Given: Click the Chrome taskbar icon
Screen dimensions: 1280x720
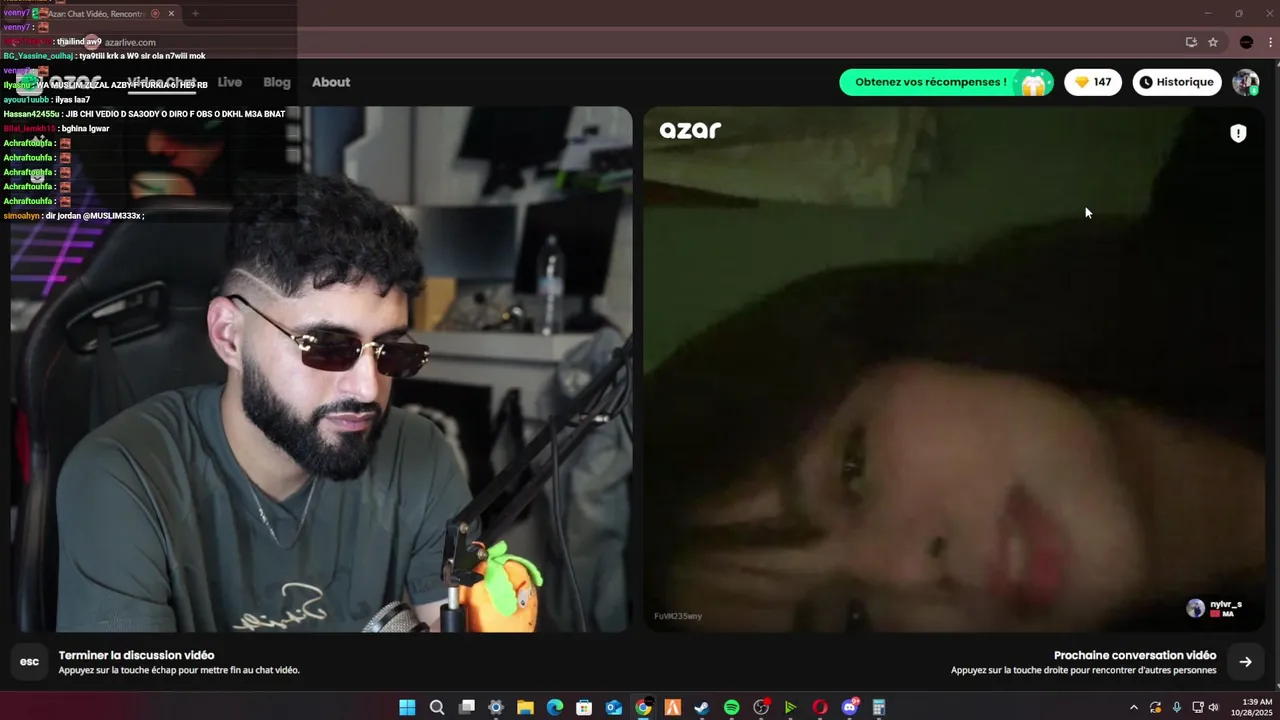Looking at the screenshot, I should (643, 707).
